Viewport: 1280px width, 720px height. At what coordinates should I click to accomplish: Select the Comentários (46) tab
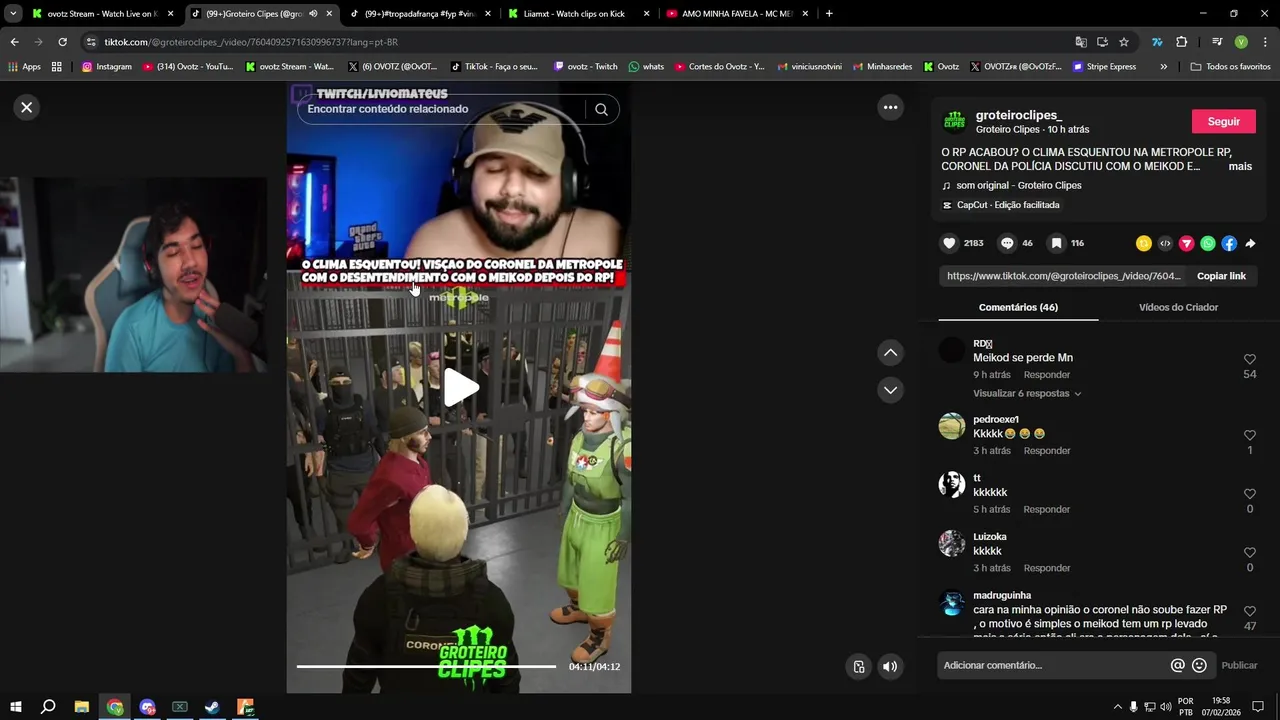point(1018,307)
